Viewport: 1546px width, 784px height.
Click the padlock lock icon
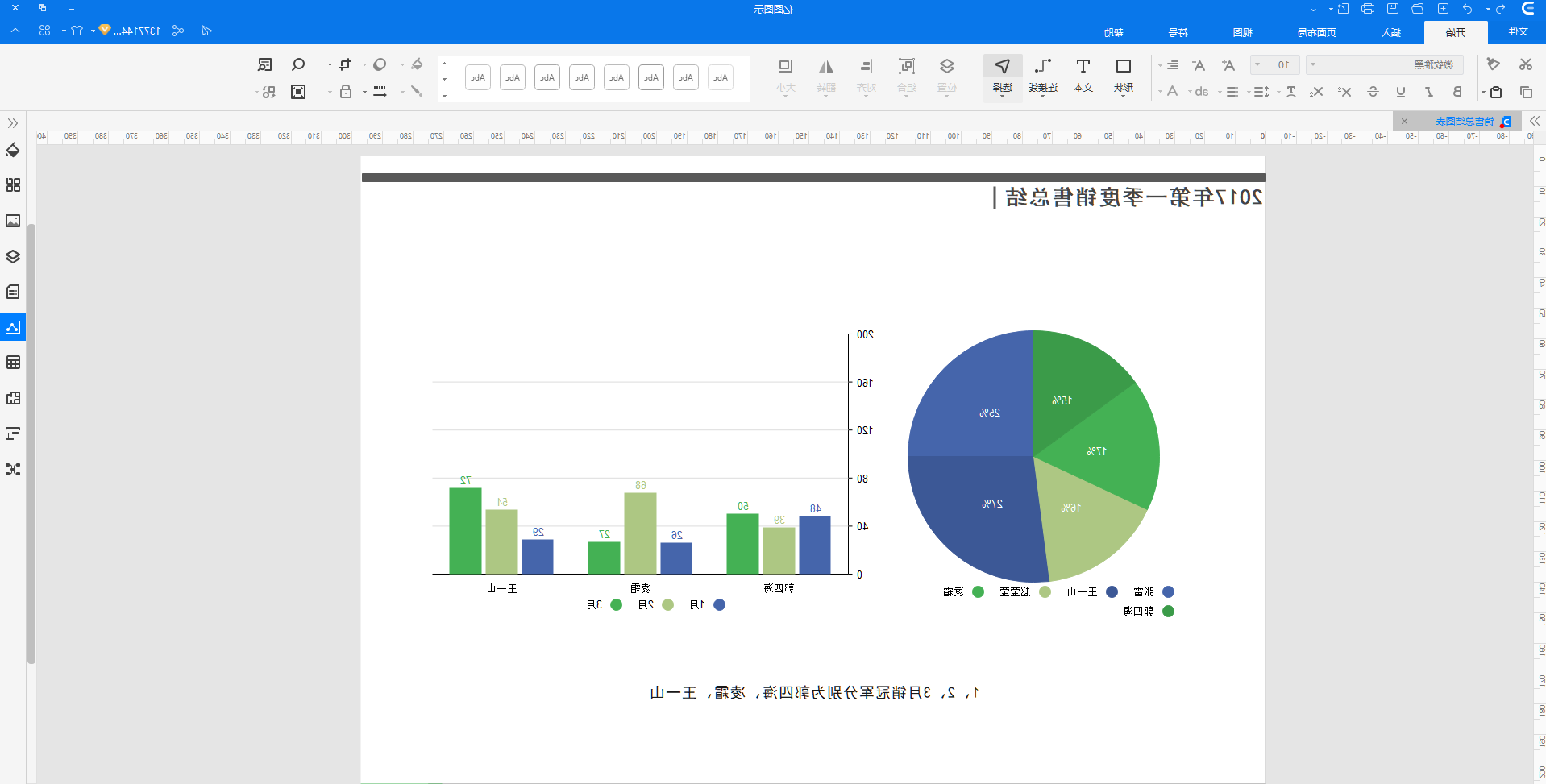tap(346, 92)
